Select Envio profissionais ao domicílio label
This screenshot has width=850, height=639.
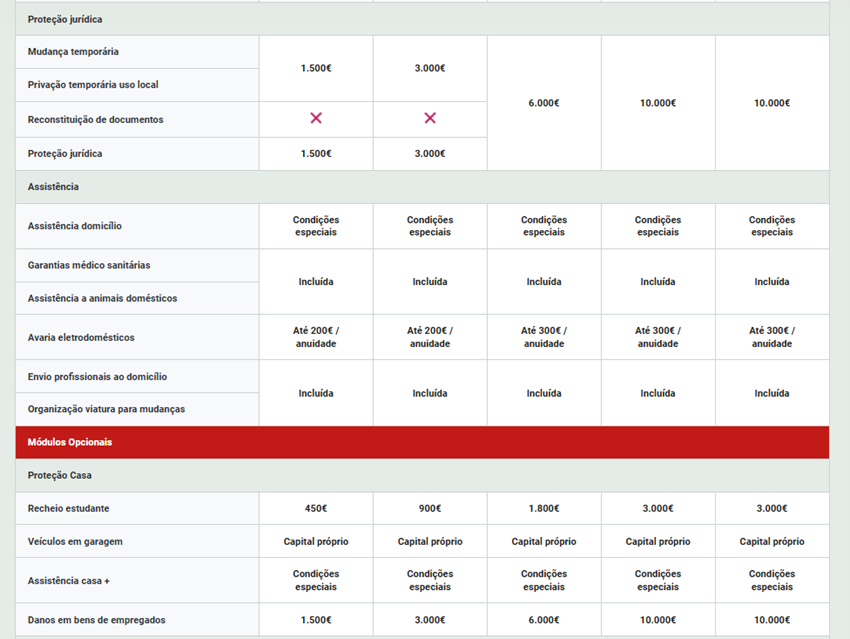pyautogui.click(x=97, y=377)
